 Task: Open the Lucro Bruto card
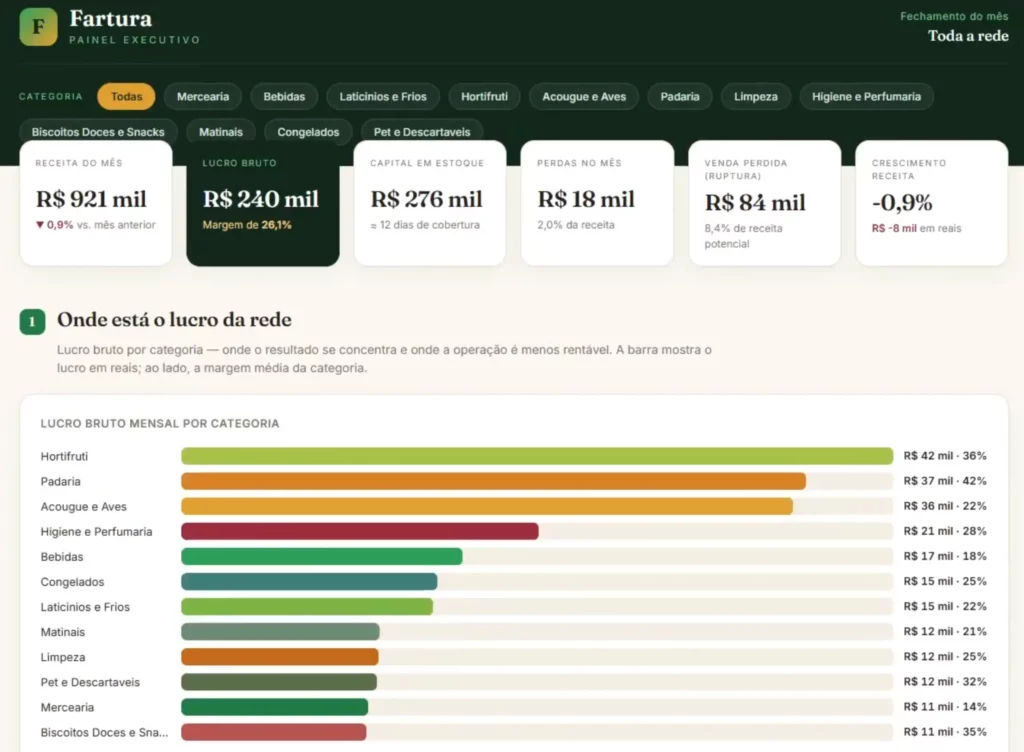pos(263,203)
